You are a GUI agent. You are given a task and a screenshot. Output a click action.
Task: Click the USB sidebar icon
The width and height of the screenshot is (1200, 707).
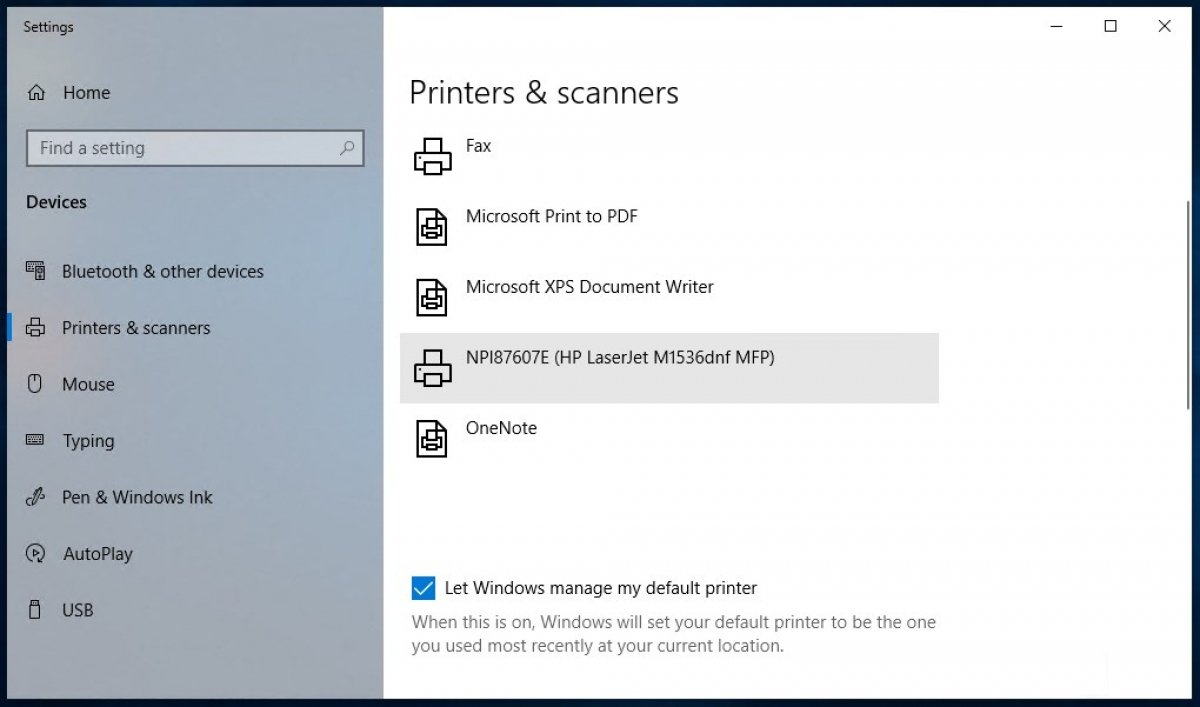(36, 610)
